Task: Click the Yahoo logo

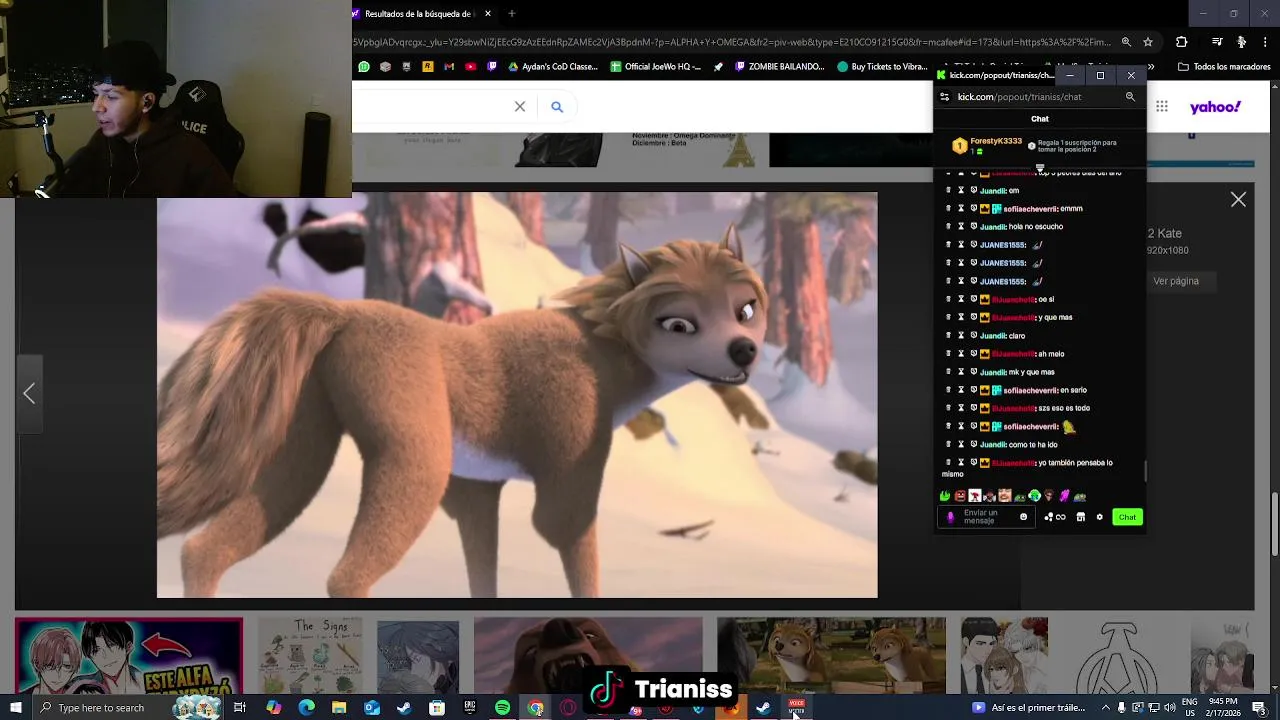Action: pos(1215,107)
